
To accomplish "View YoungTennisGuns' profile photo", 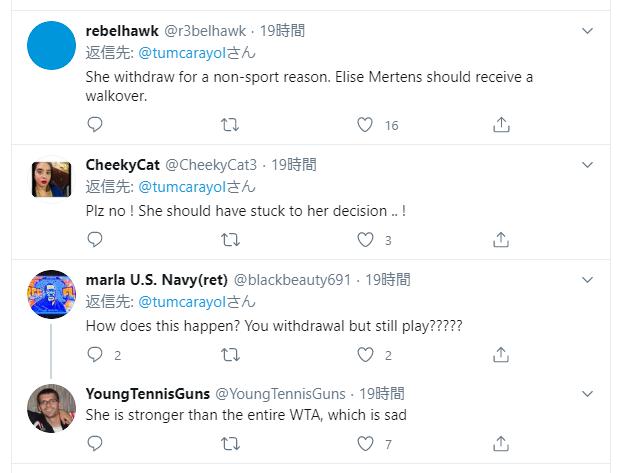I will [x=52, y=408].
